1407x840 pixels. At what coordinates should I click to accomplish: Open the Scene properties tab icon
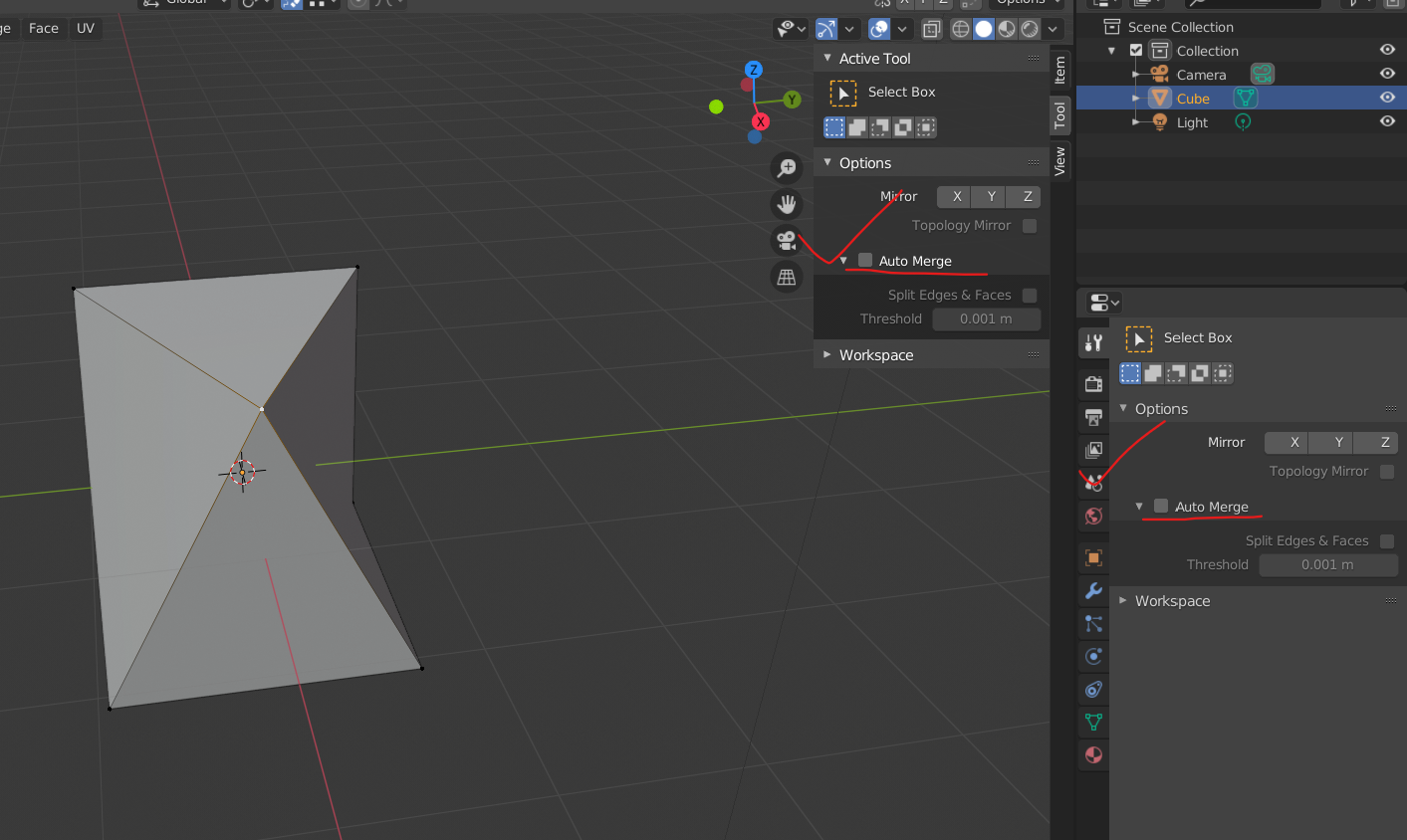click(x=1093, y=483)
